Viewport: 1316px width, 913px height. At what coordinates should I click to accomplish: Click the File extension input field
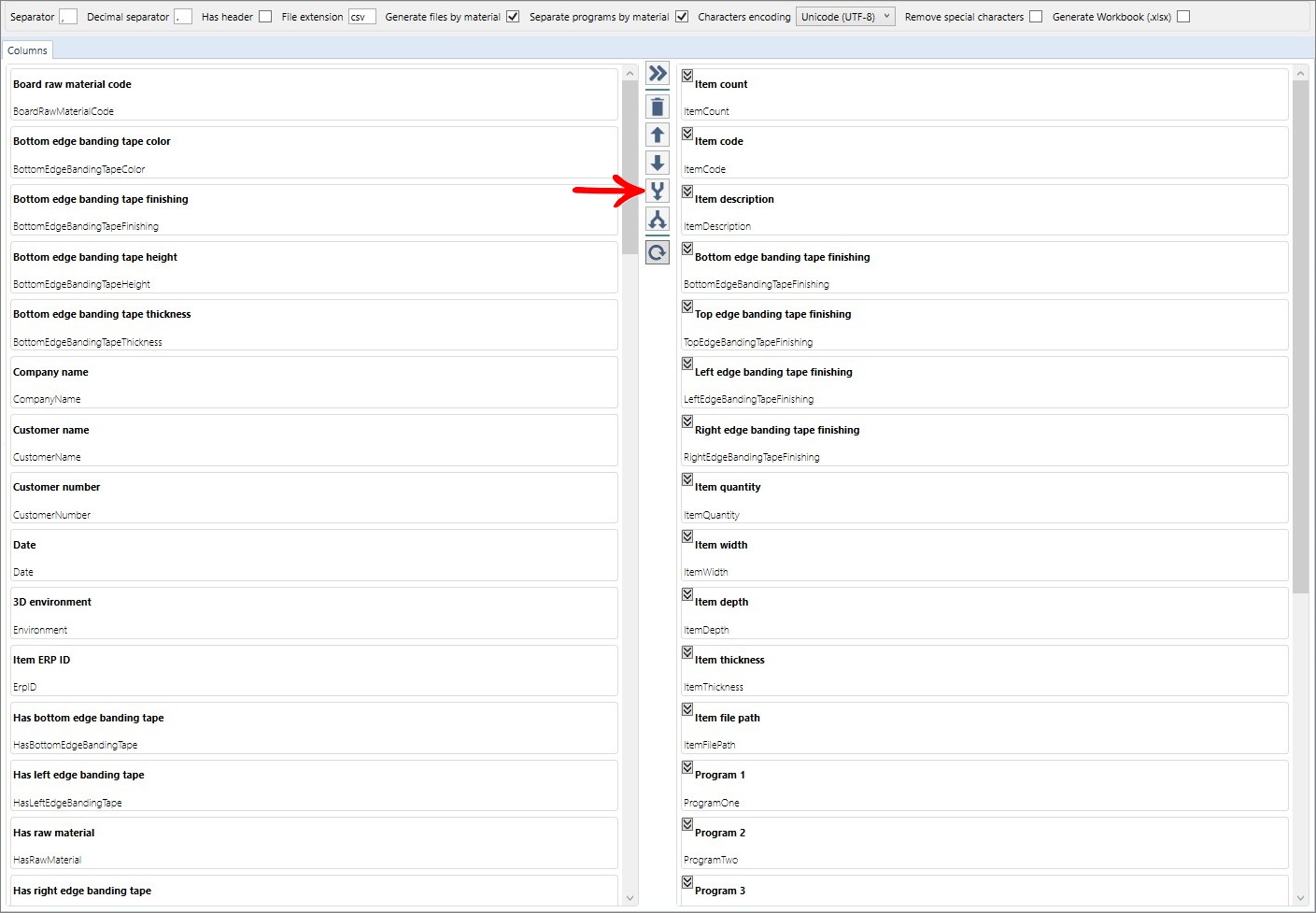click(362, 17)
